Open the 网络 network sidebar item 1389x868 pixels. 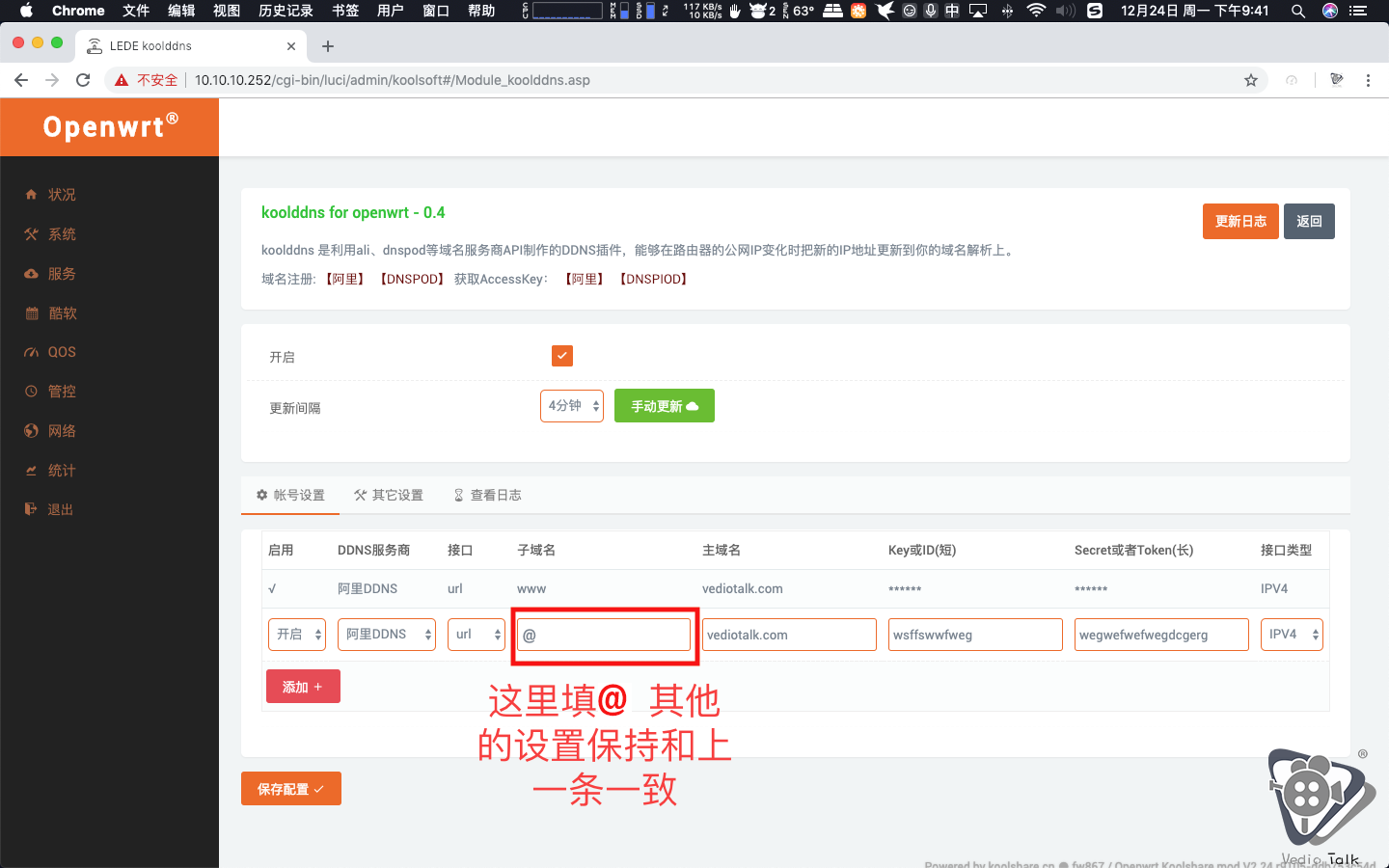62,431
